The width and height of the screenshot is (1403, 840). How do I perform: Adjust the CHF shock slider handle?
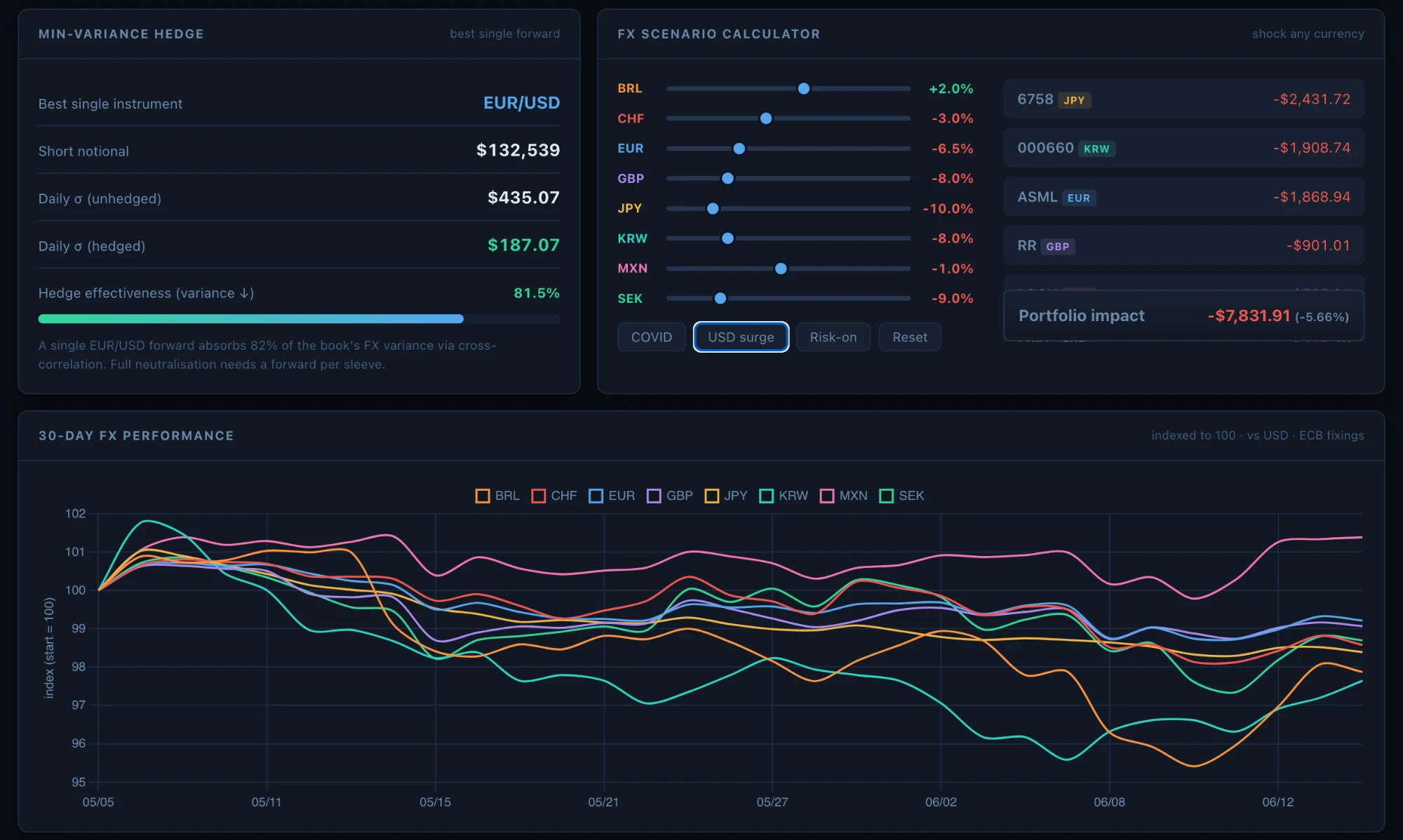tap(766, 118)
